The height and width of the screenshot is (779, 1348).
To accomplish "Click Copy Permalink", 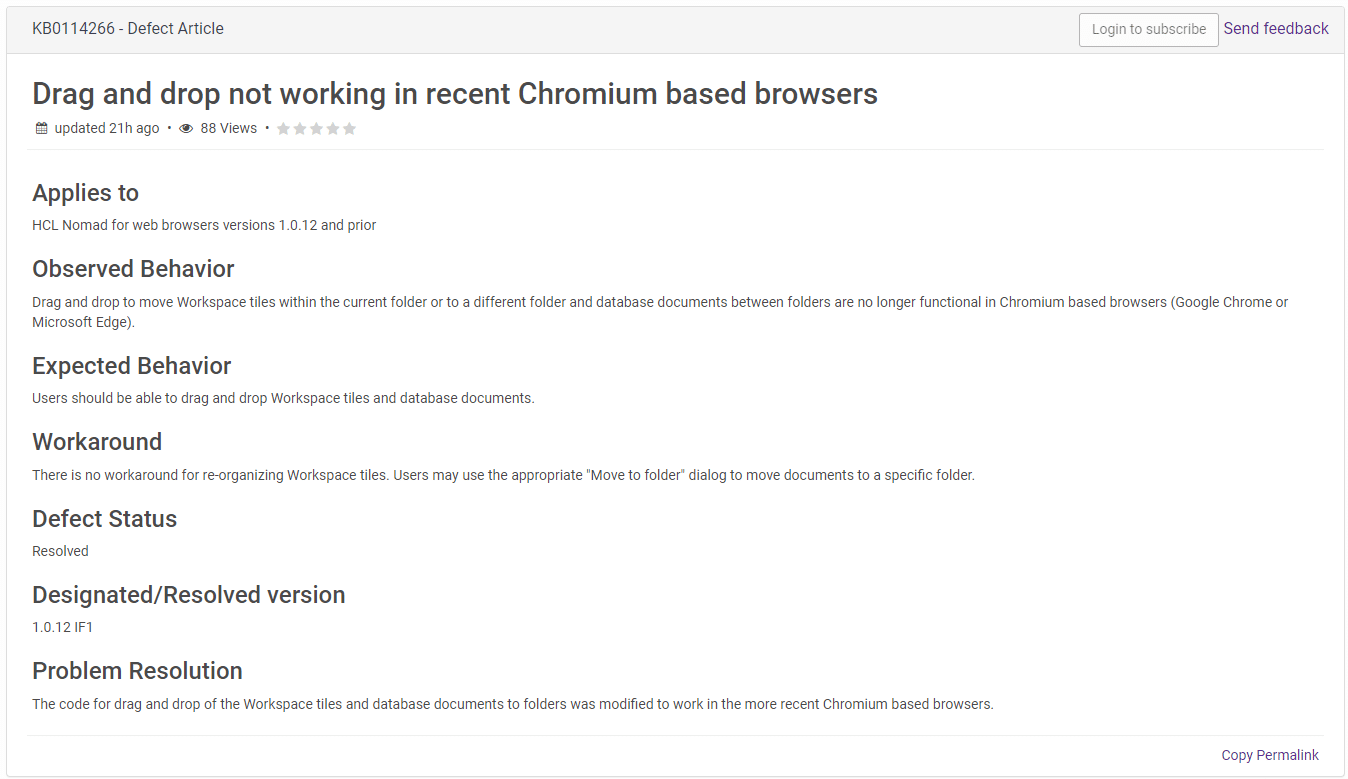I will [x=1270, y=755].
